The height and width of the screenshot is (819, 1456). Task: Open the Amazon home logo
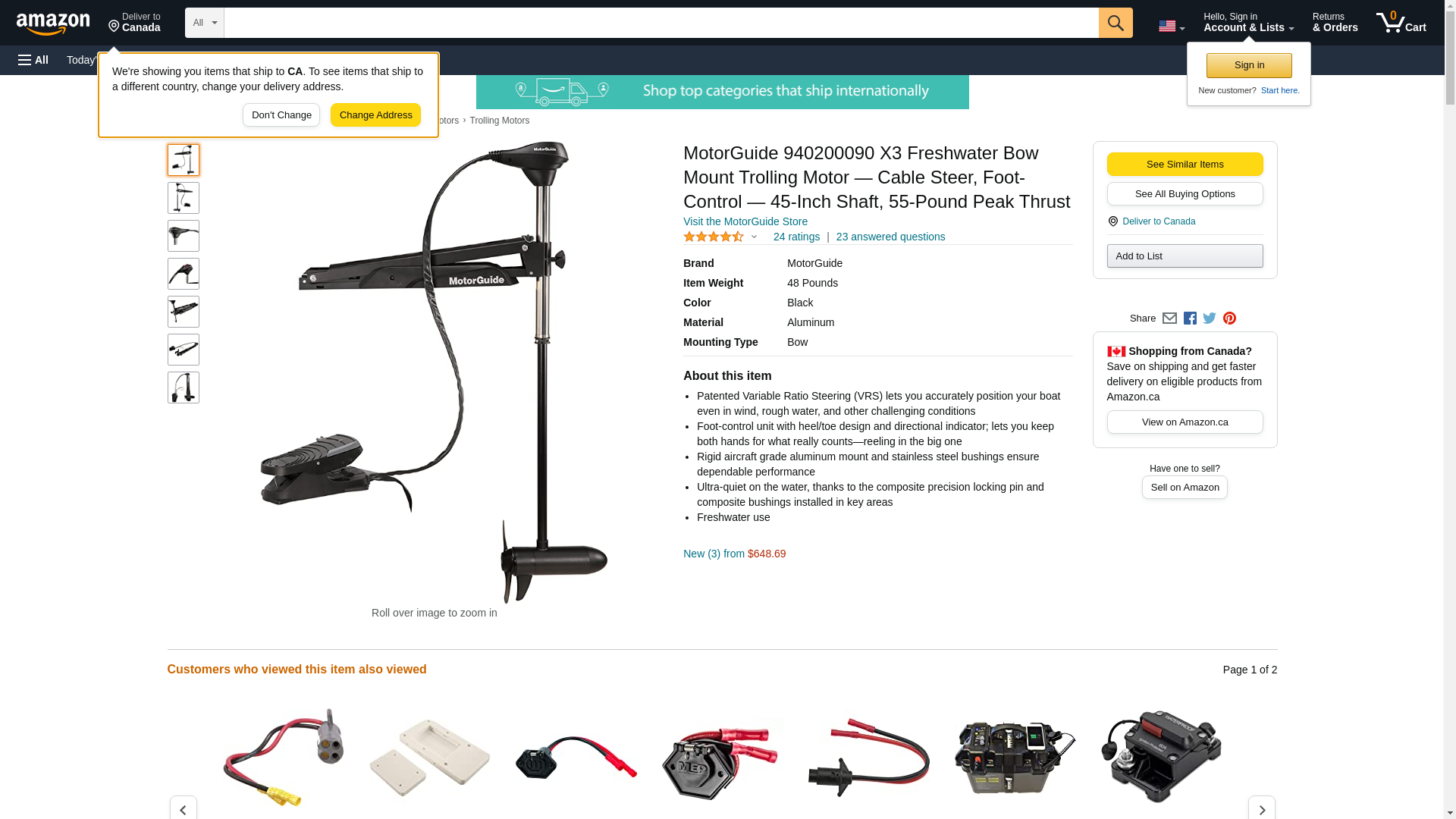pos(53,24)
